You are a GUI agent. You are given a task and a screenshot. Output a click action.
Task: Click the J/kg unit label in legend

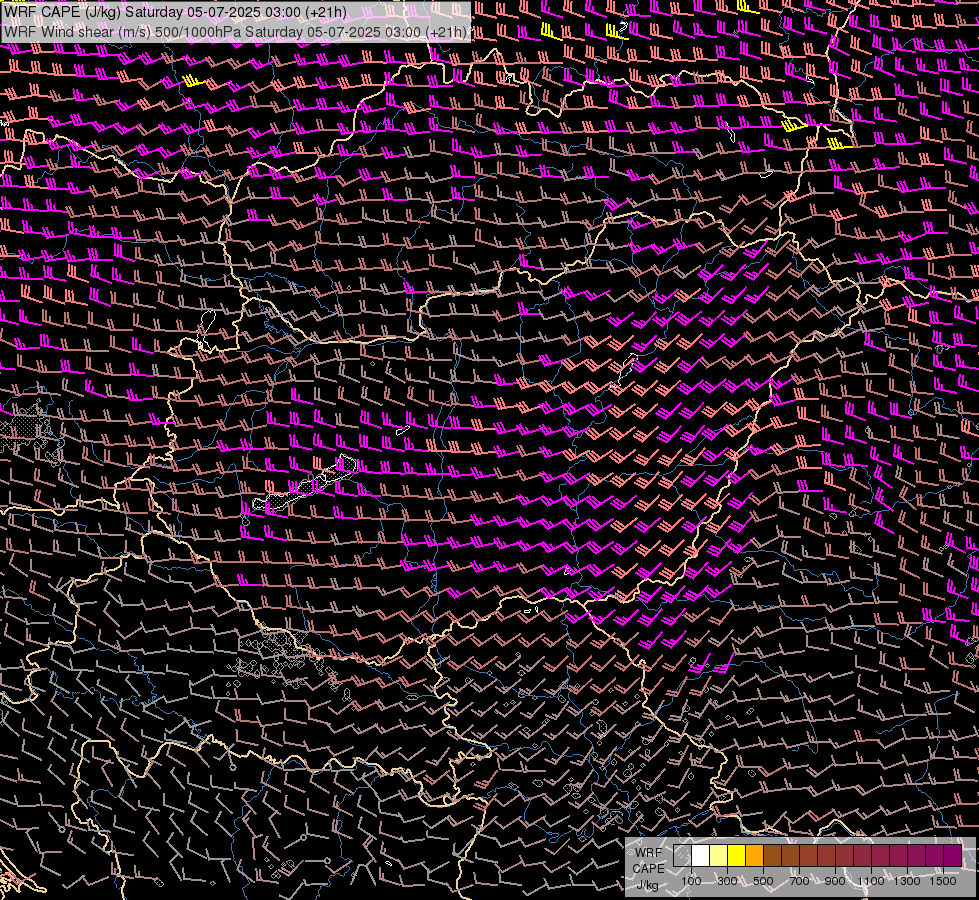(x=649, y=884)
